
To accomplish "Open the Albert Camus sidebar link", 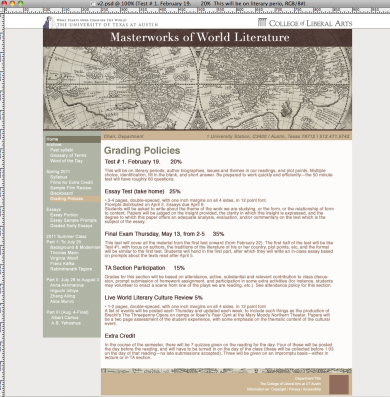I will pyautogui.click(x=65, y=317).
